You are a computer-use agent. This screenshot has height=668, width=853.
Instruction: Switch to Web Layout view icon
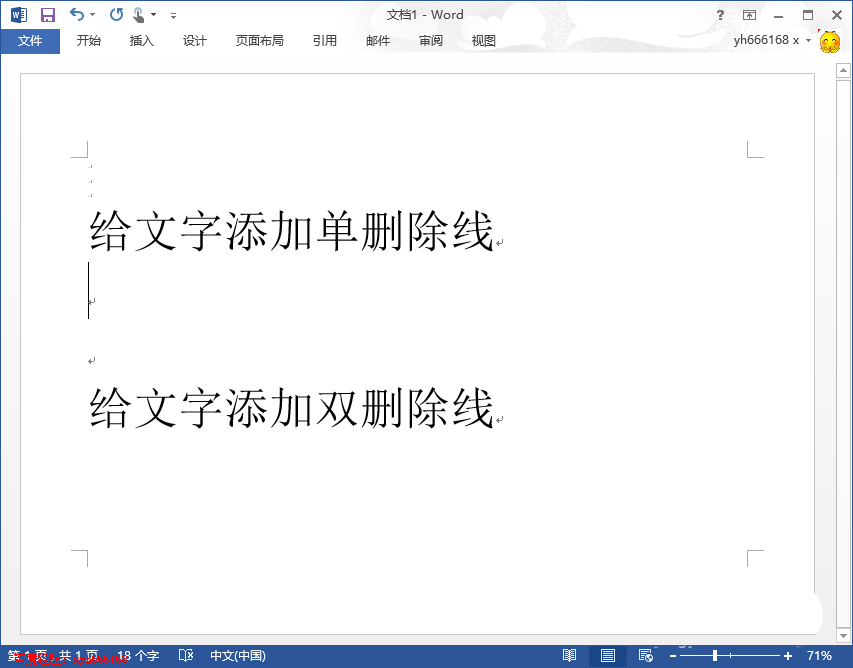coord(646,656)
